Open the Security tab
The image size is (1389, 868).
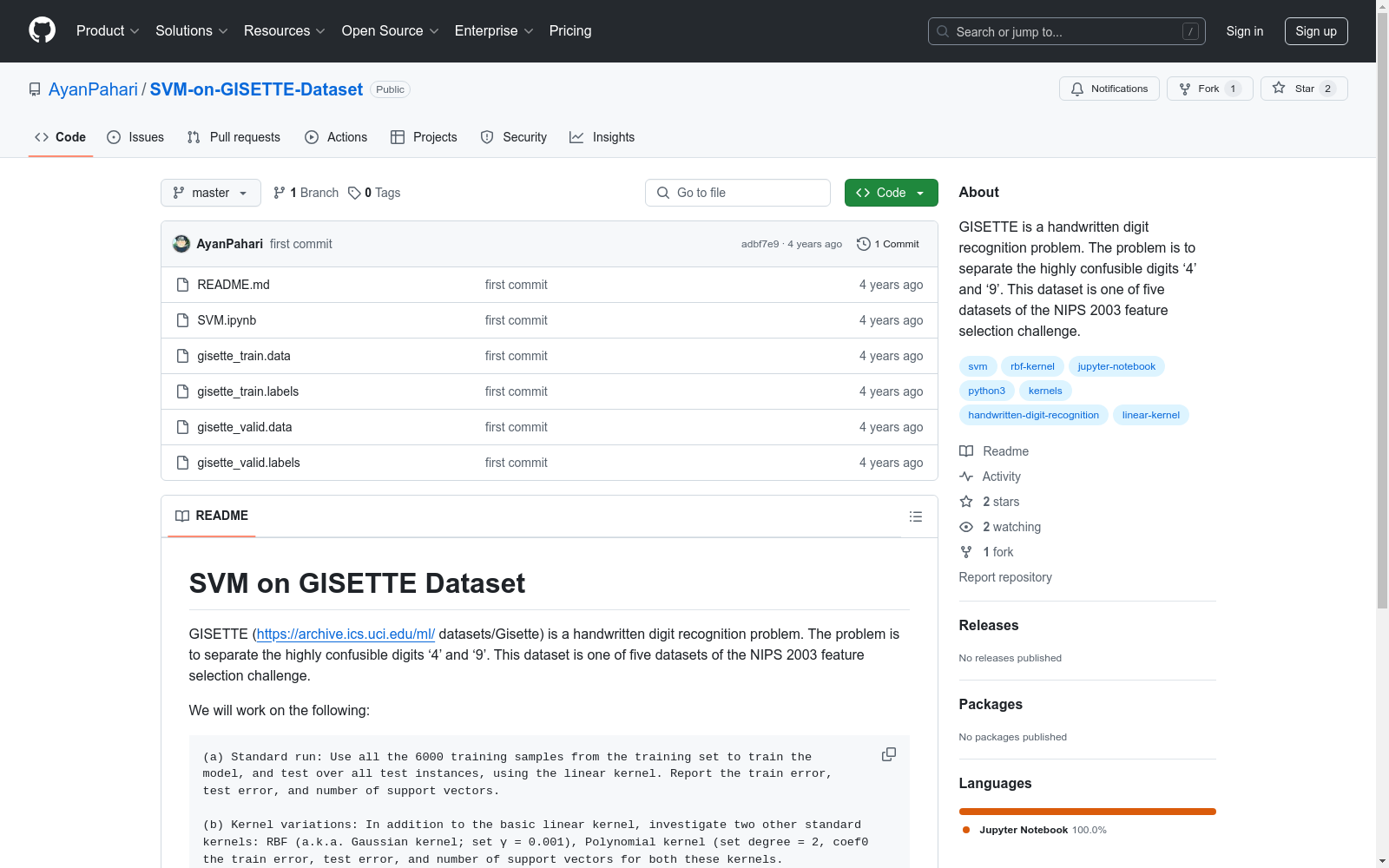click(x=514, y=137)
